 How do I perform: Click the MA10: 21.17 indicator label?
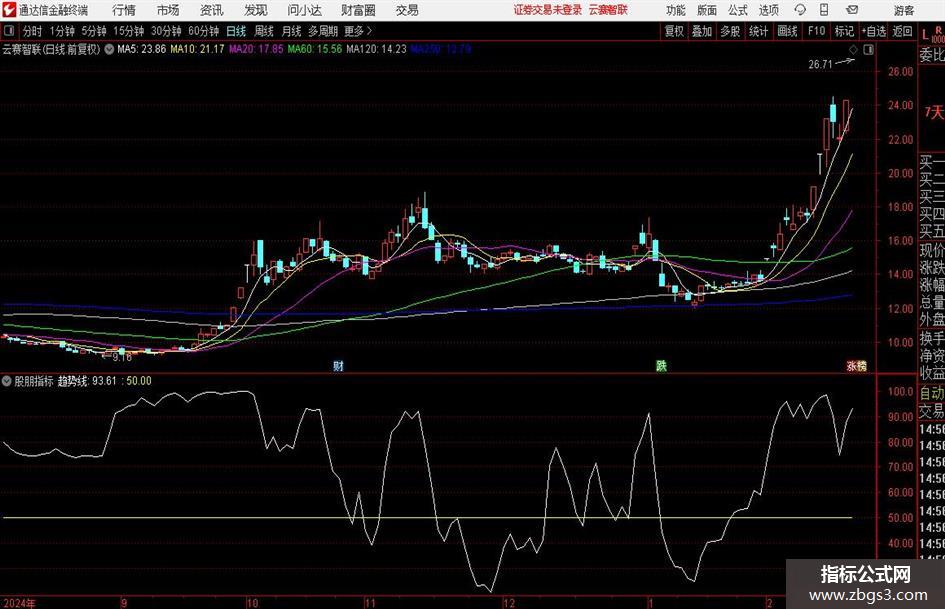click(x=198, y=49)
